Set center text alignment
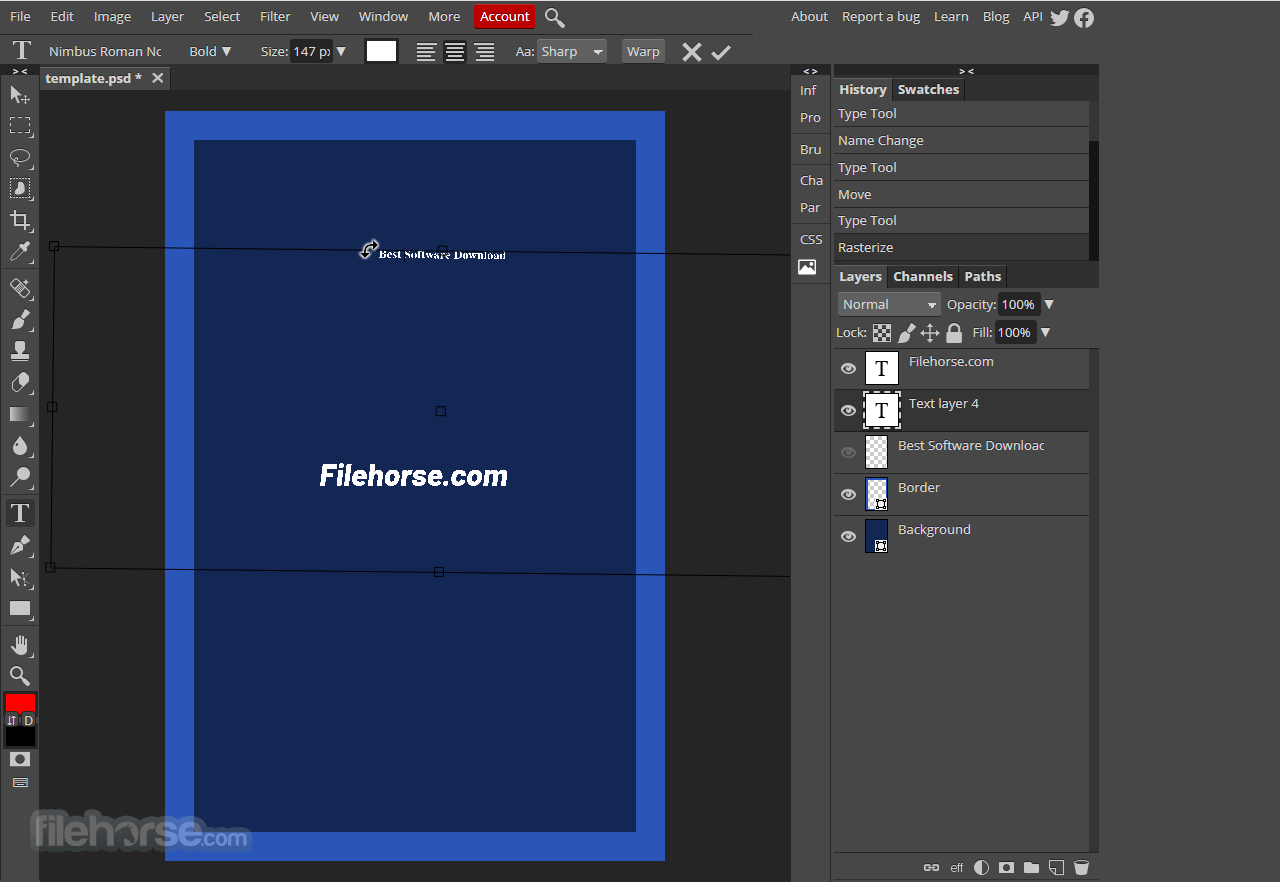 click(x=455, y=52)
